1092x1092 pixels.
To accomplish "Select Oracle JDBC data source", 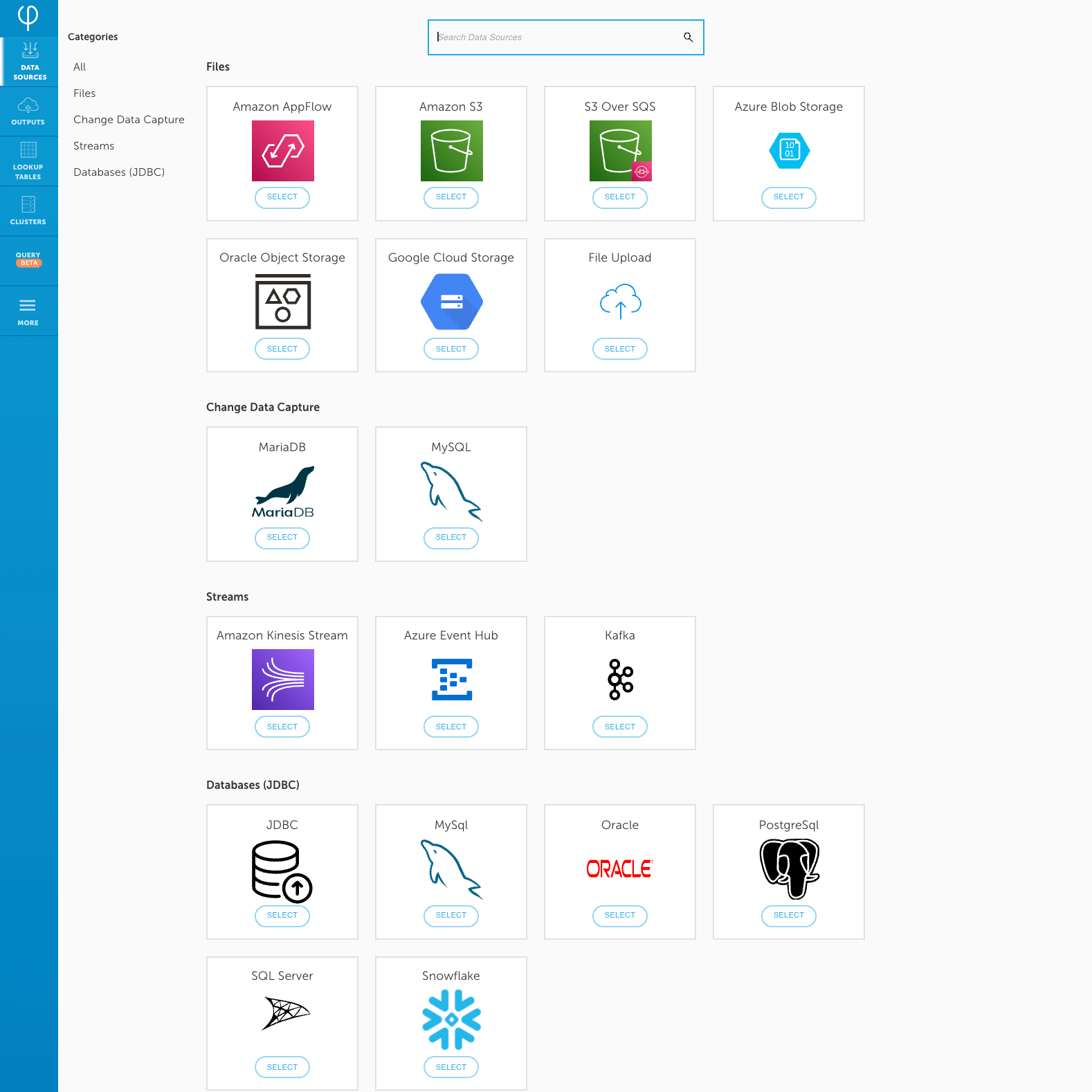I will [620, 916].
